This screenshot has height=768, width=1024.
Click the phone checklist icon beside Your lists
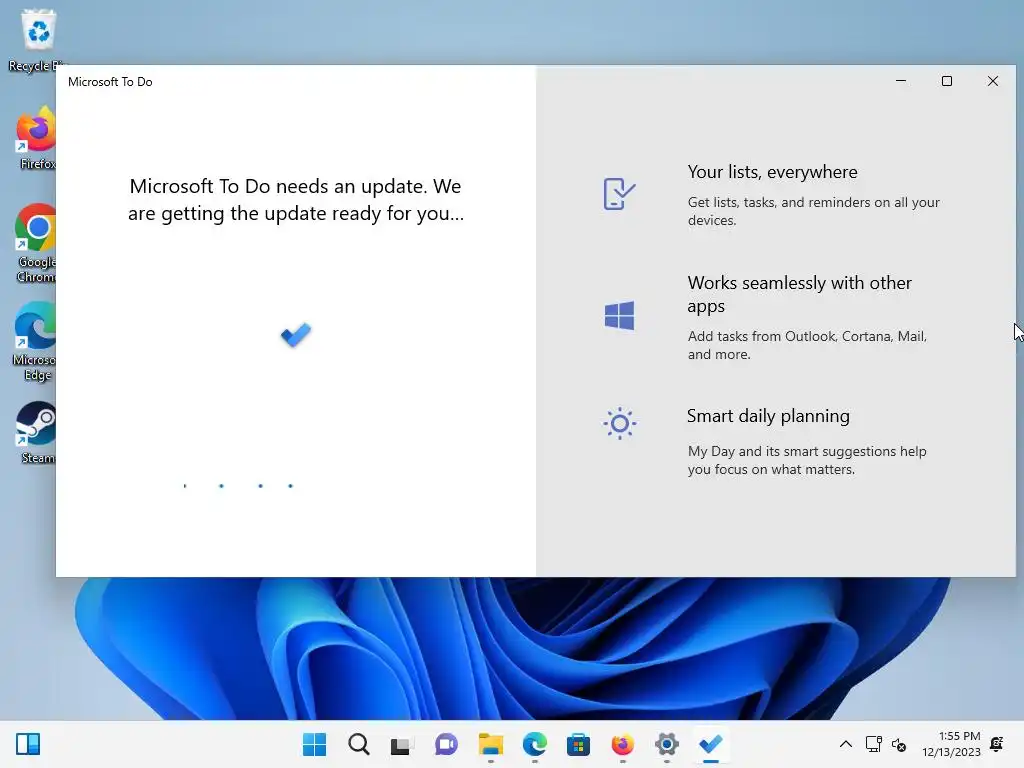tap(619, 193)
